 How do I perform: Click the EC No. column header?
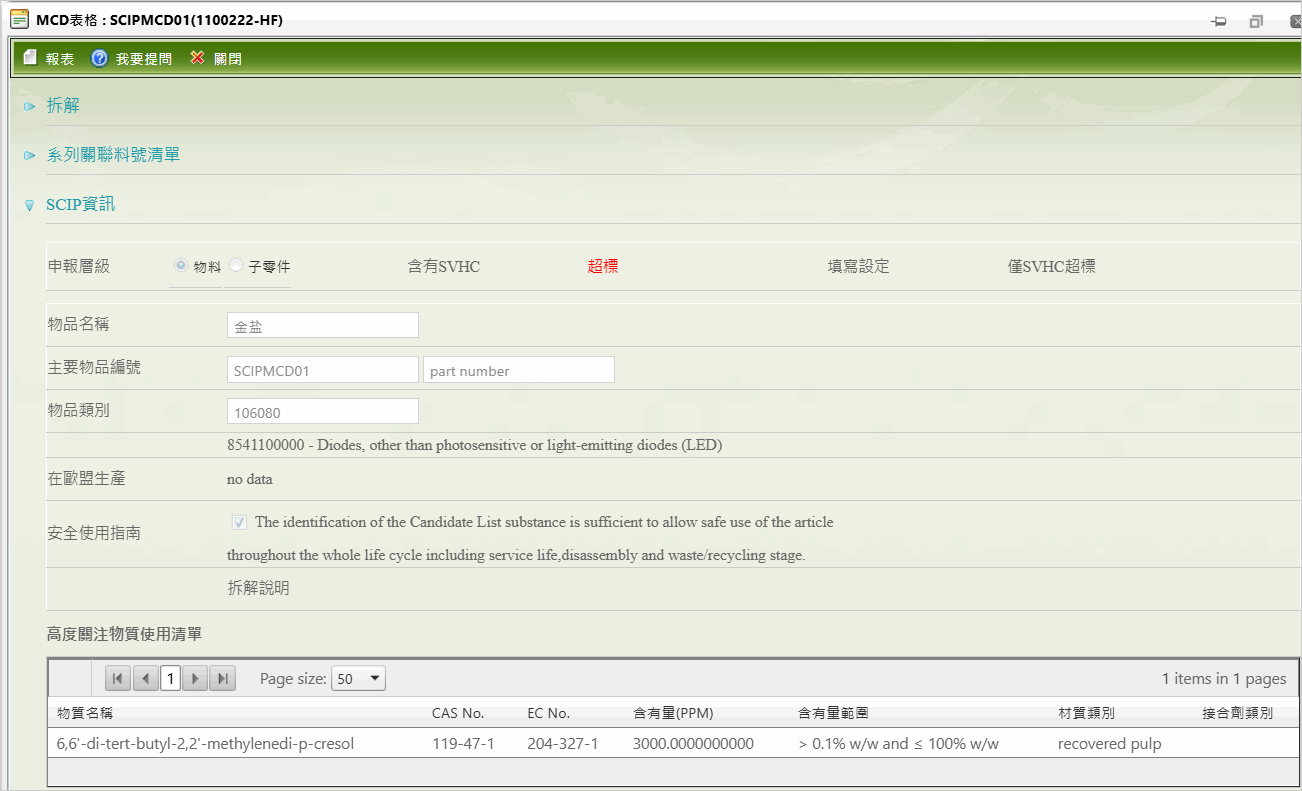(548, 713)
